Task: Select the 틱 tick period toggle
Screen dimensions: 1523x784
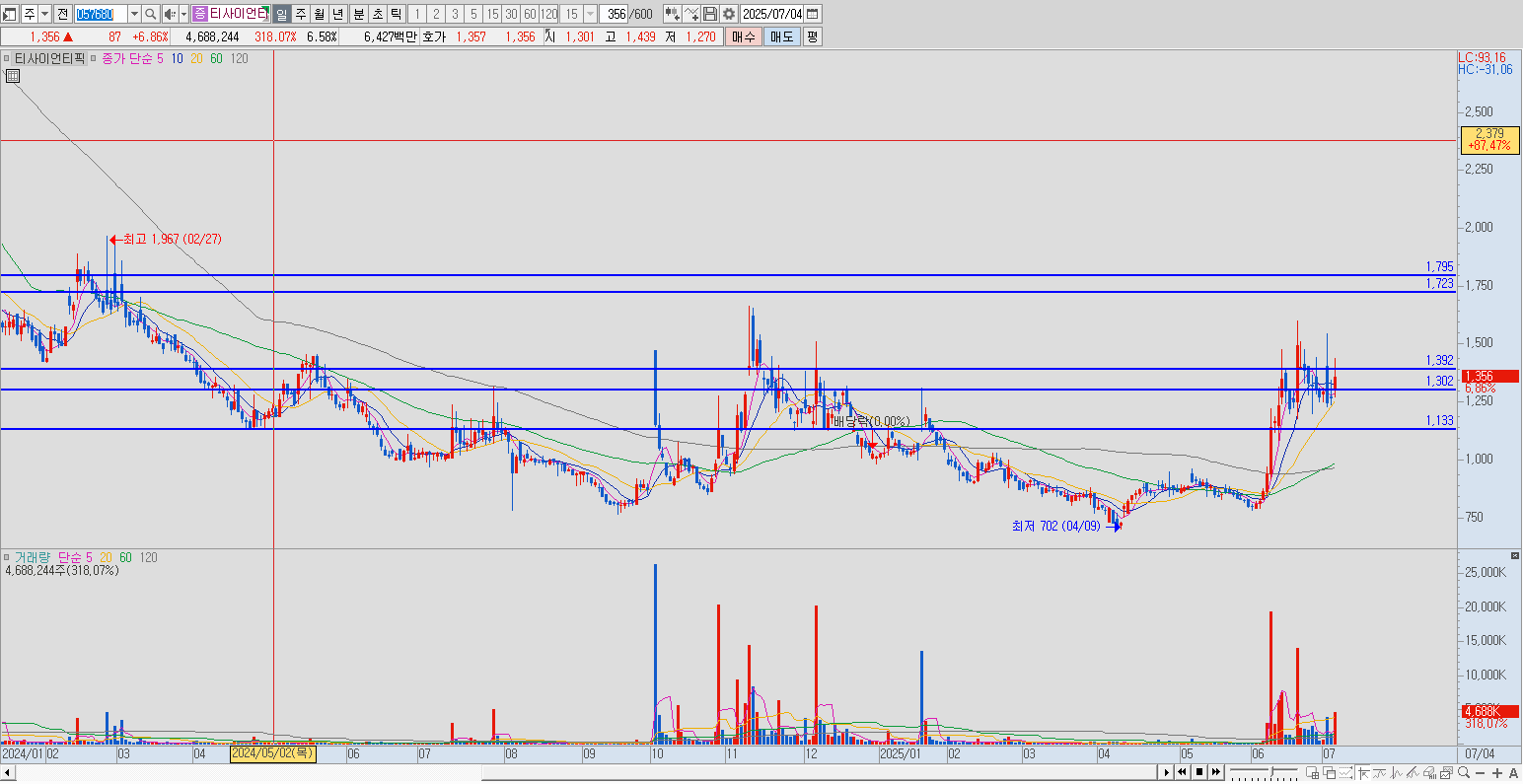Action: pyautogui.click(x=396, y=14)
